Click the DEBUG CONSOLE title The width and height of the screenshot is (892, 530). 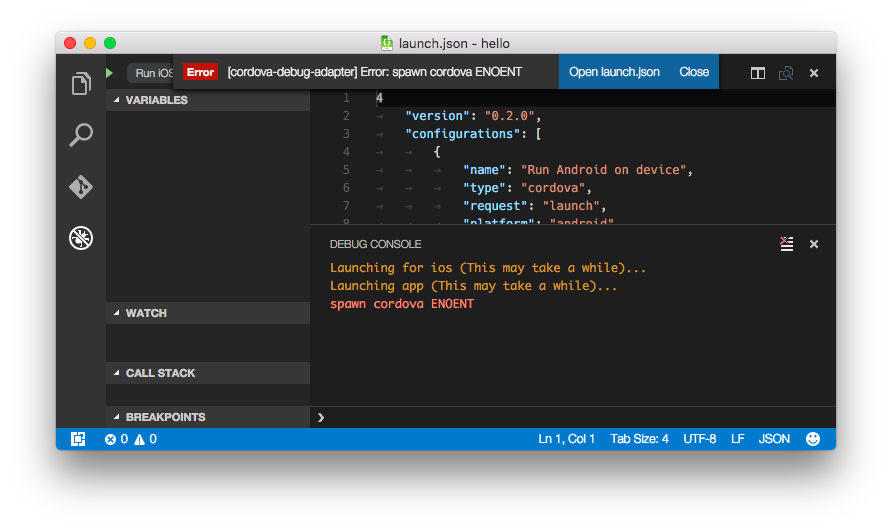click(375, 244)
